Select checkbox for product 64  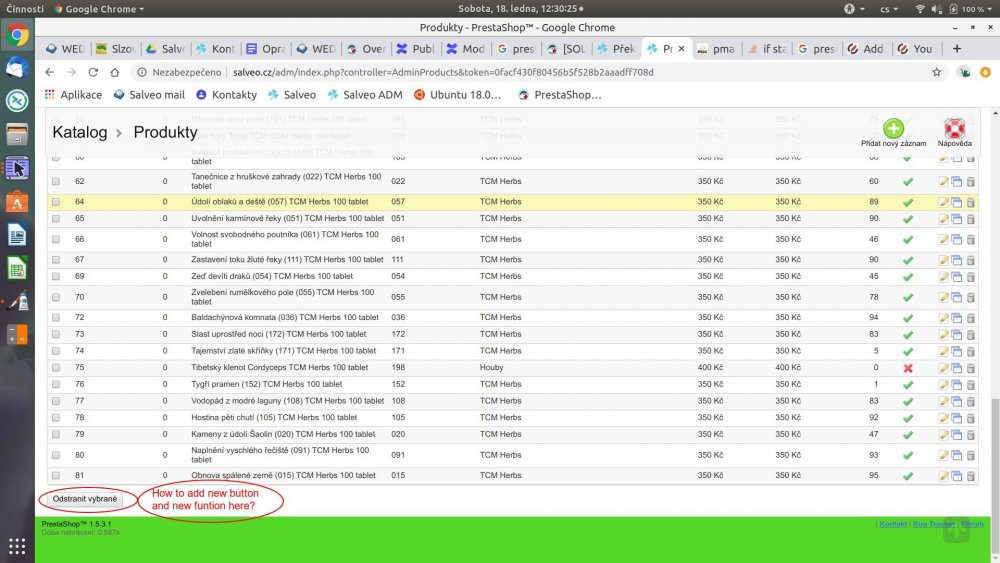point(56,201)
